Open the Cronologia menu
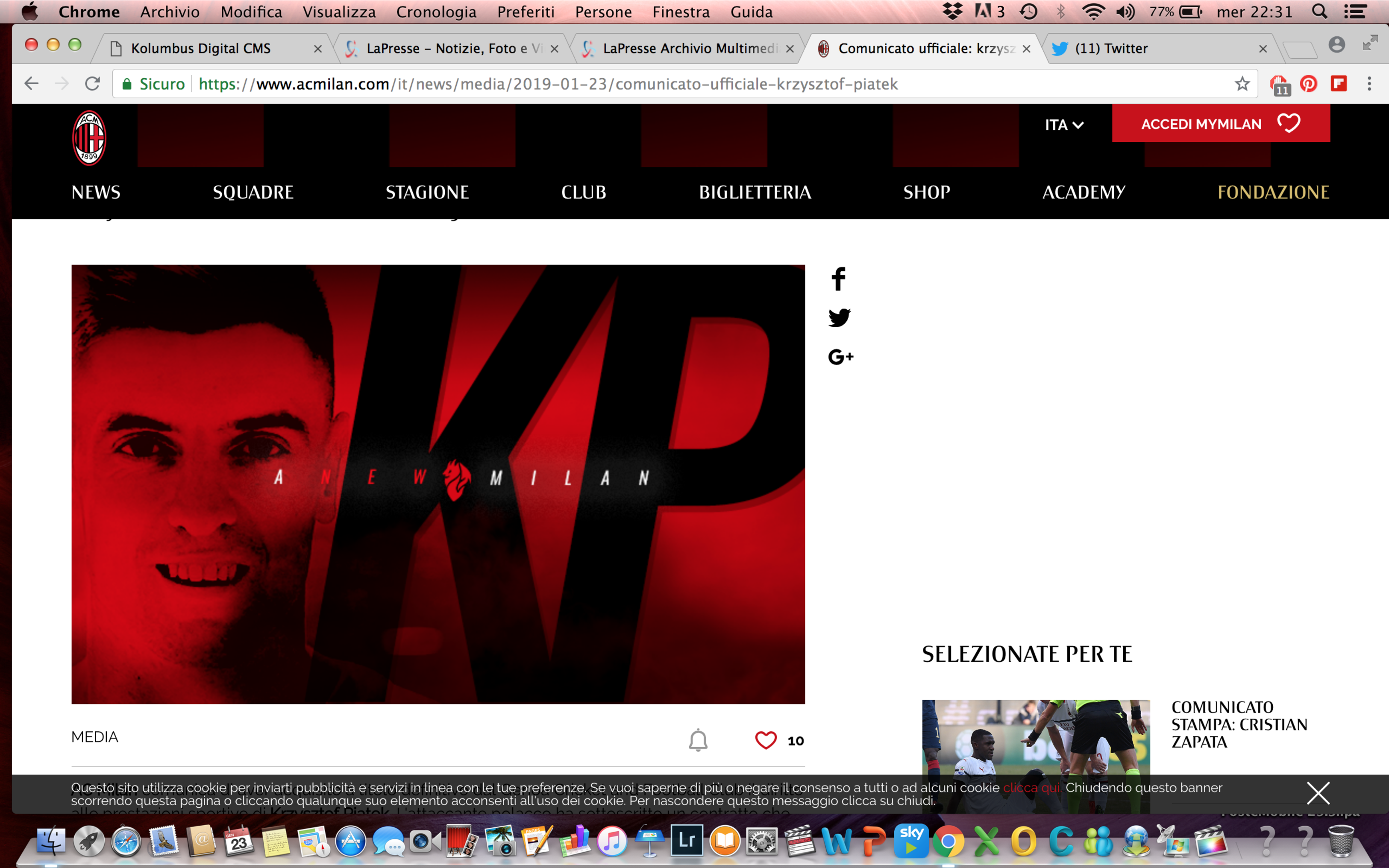Viewport: 1389px width, 868px height. coord(436,12)
